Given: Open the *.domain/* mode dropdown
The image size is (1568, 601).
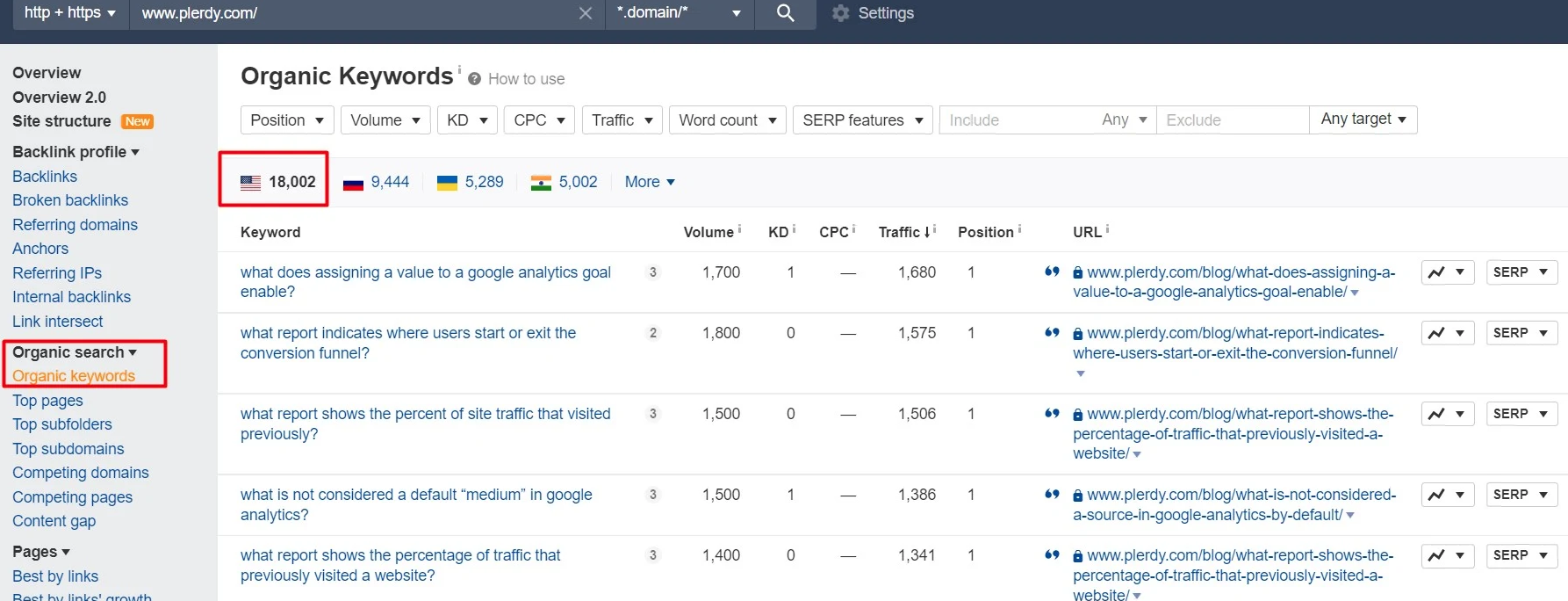Looking at the screenshot, I should coord(680,13).
